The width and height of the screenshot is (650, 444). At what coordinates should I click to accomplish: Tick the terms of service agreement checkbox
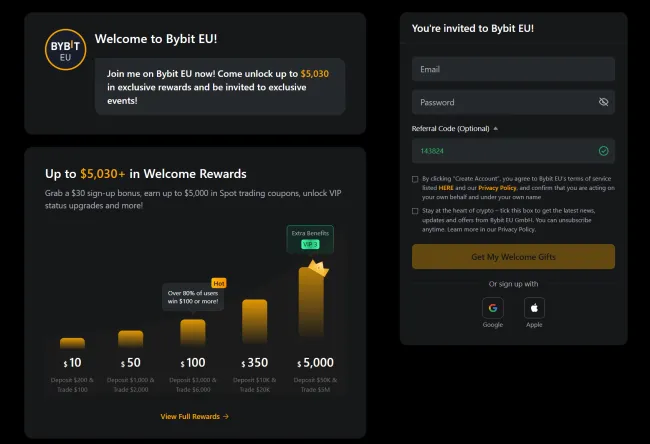(x=415, y=179)
